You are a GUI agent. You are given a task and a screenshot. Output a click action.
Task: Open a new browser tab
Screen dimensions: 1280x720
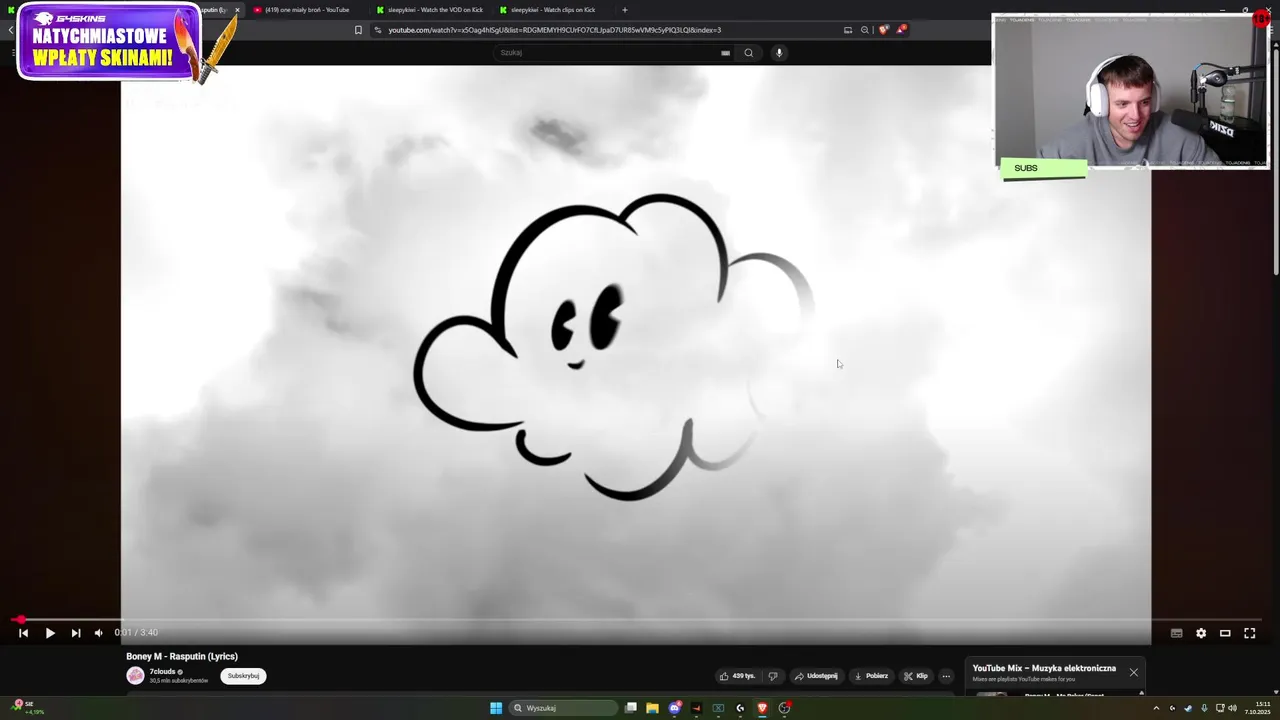625,10
